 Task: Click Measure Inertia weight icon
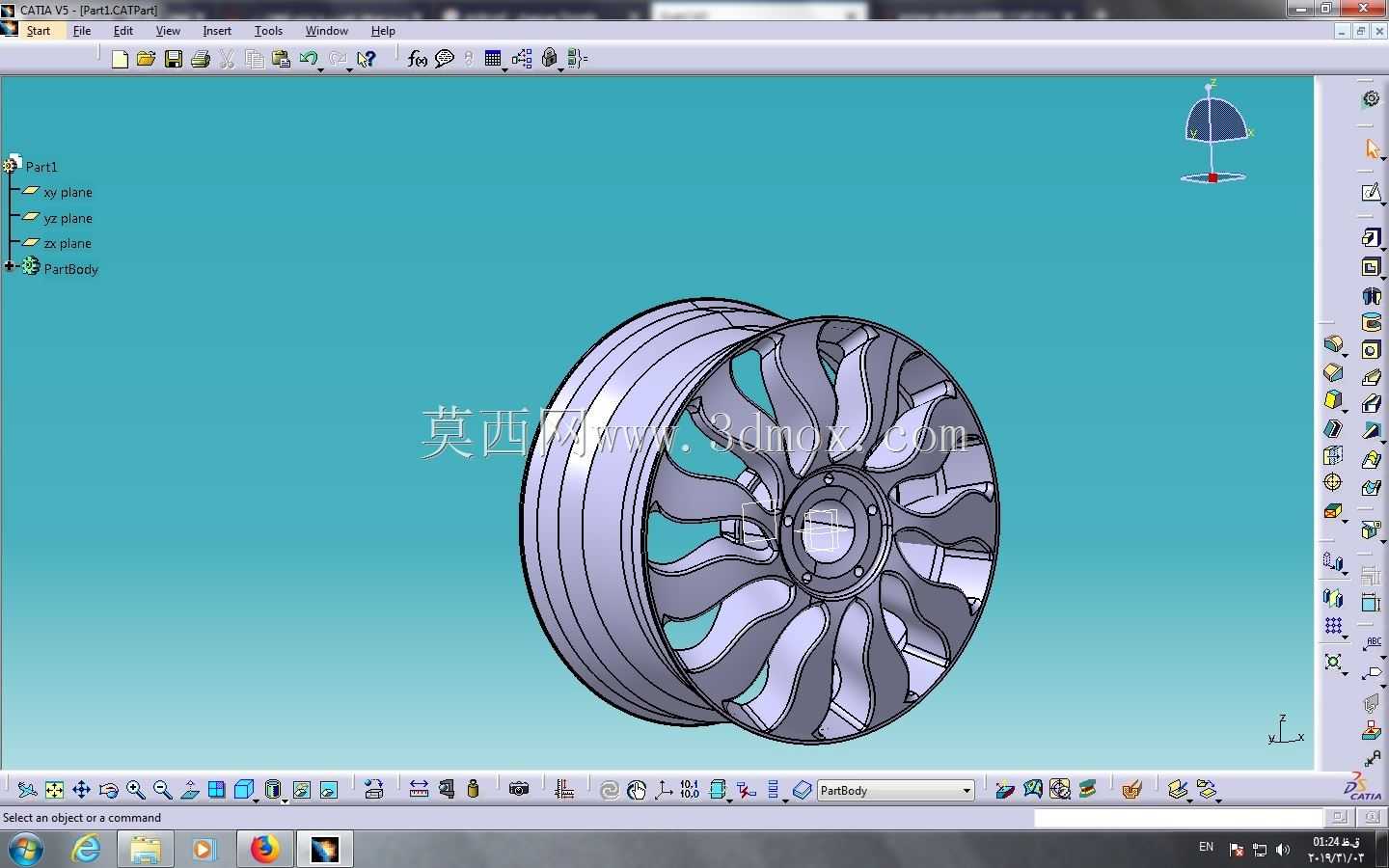point(473,790)
